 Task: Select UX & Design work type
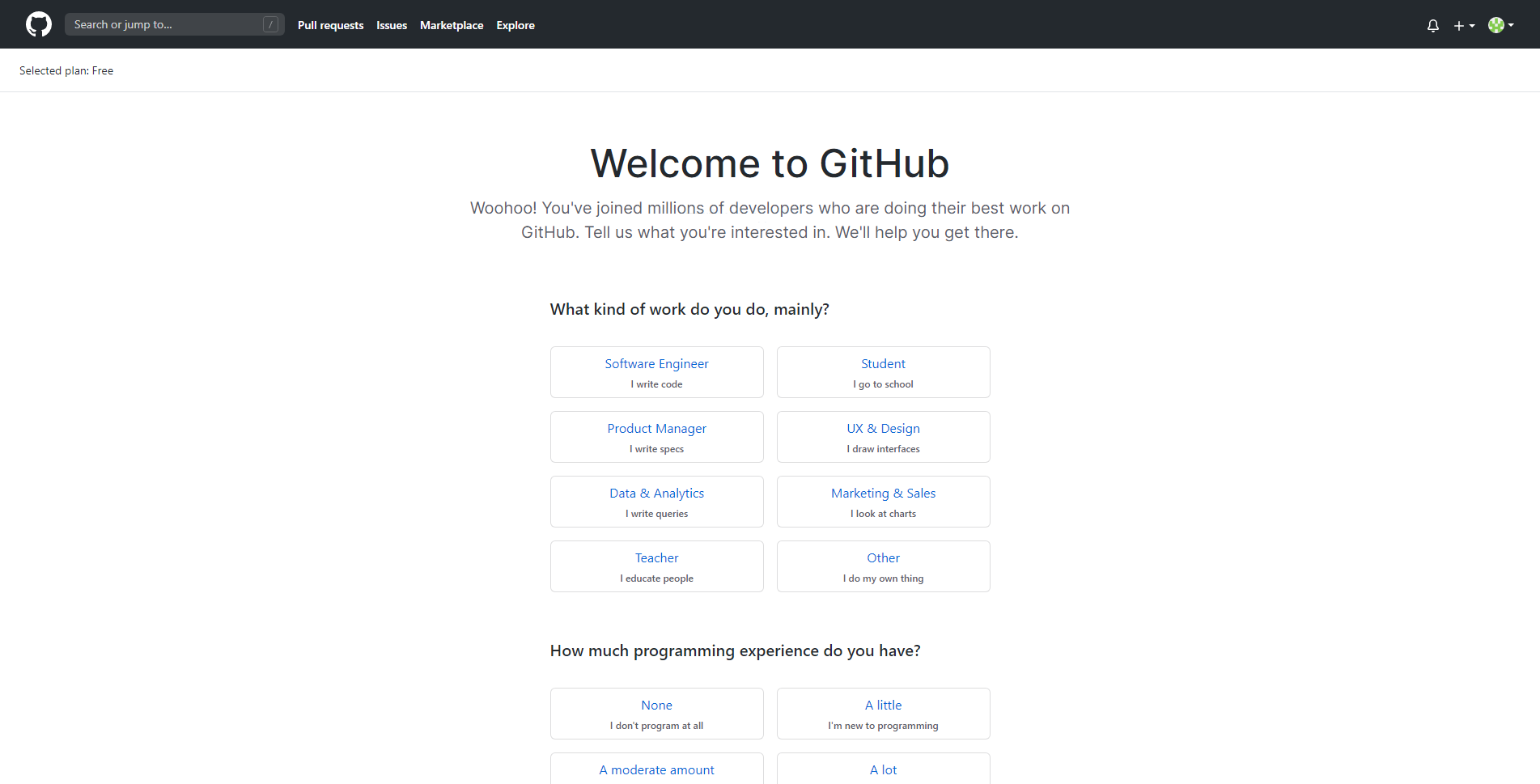click(x=884, y=437)
